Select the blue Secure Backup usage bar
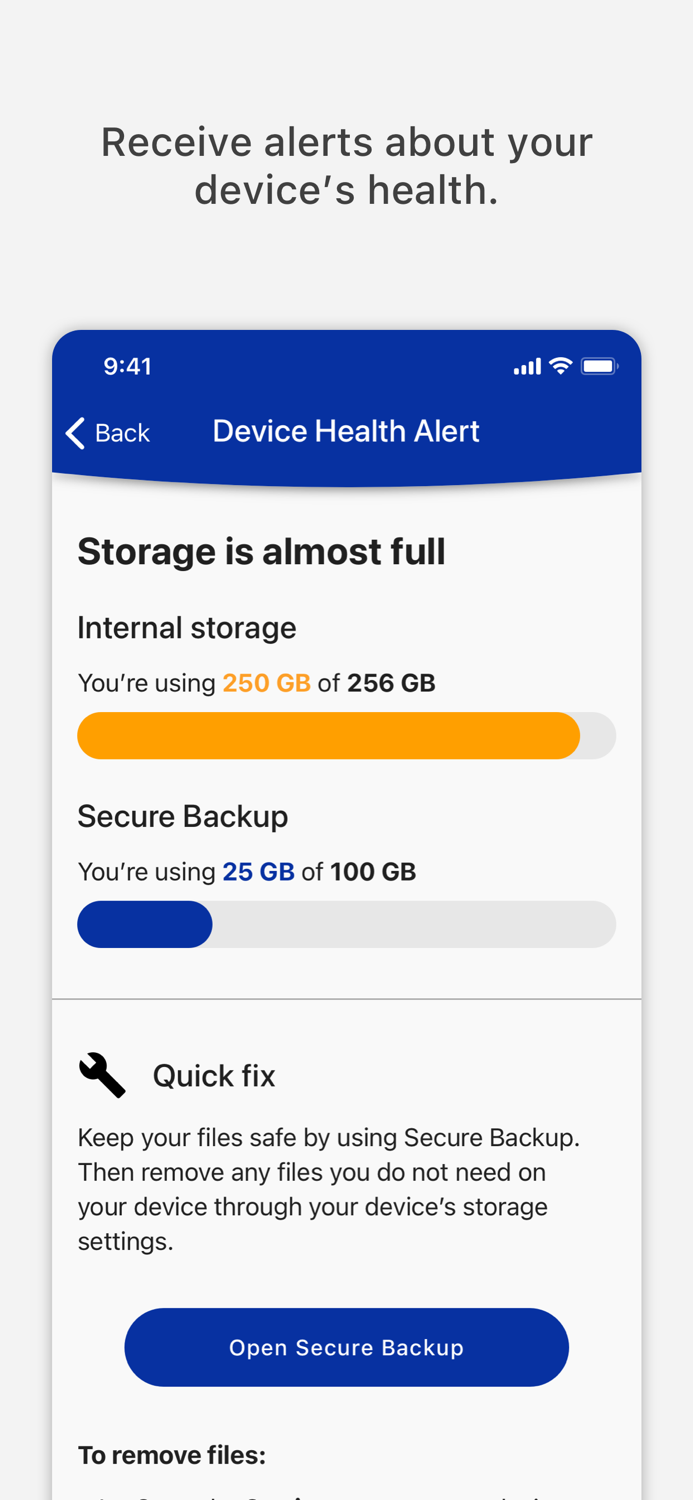The width and height of the screenshot is (693, 1500). tap(145, 923)
